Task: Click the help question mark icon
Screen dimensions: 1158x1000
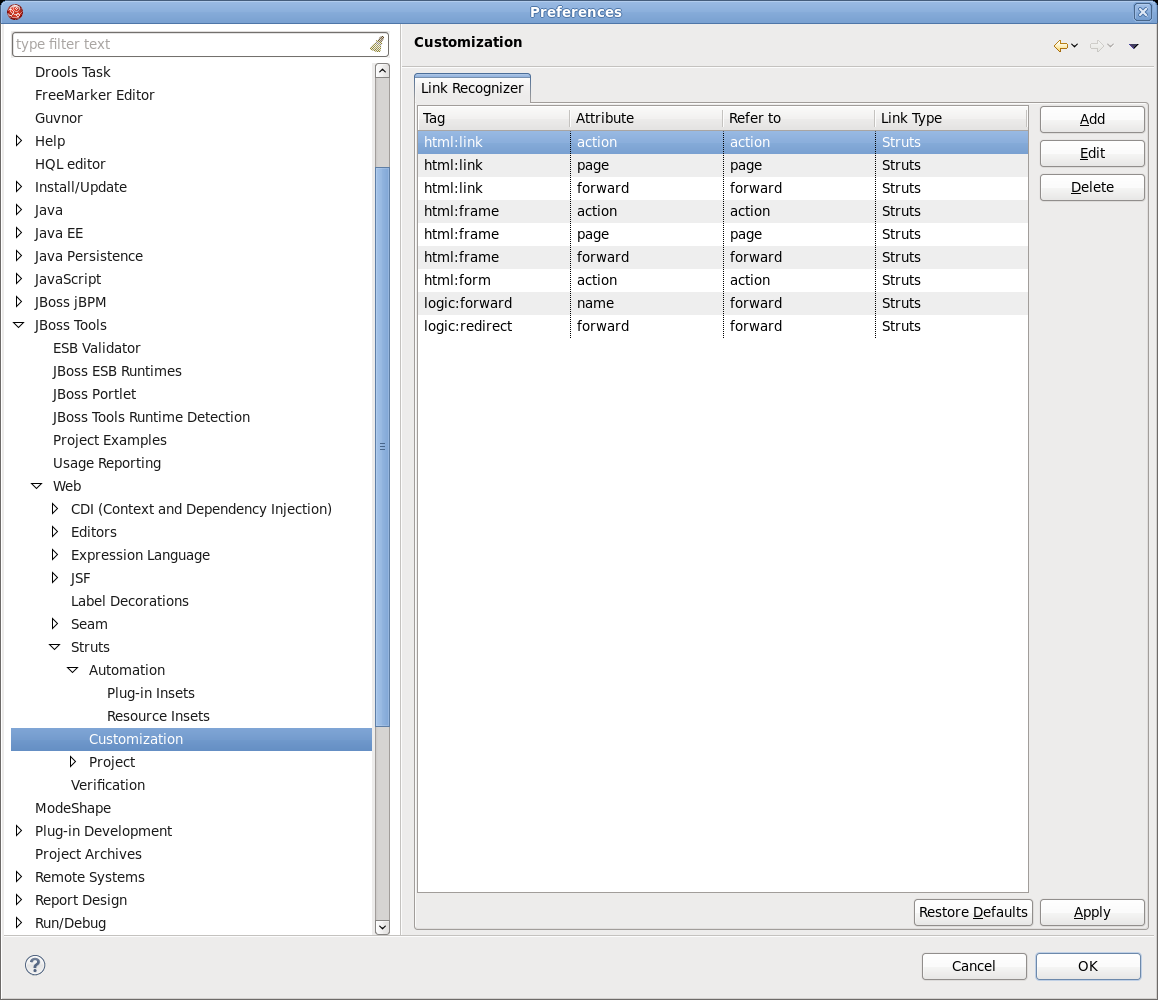Action: click(35, 965)
